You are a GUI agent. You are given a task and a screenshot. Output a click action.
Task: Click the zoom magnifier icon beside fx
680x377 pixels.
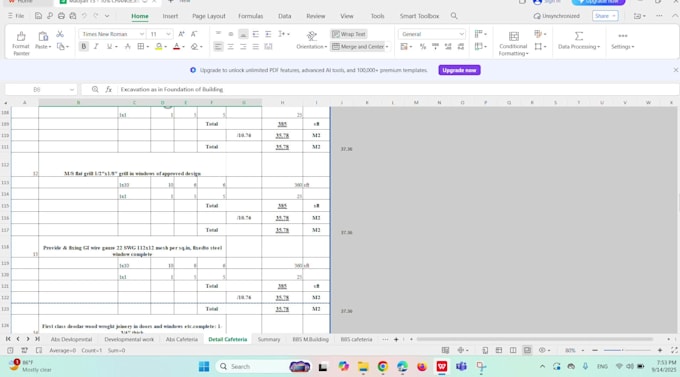click(95, 89)
